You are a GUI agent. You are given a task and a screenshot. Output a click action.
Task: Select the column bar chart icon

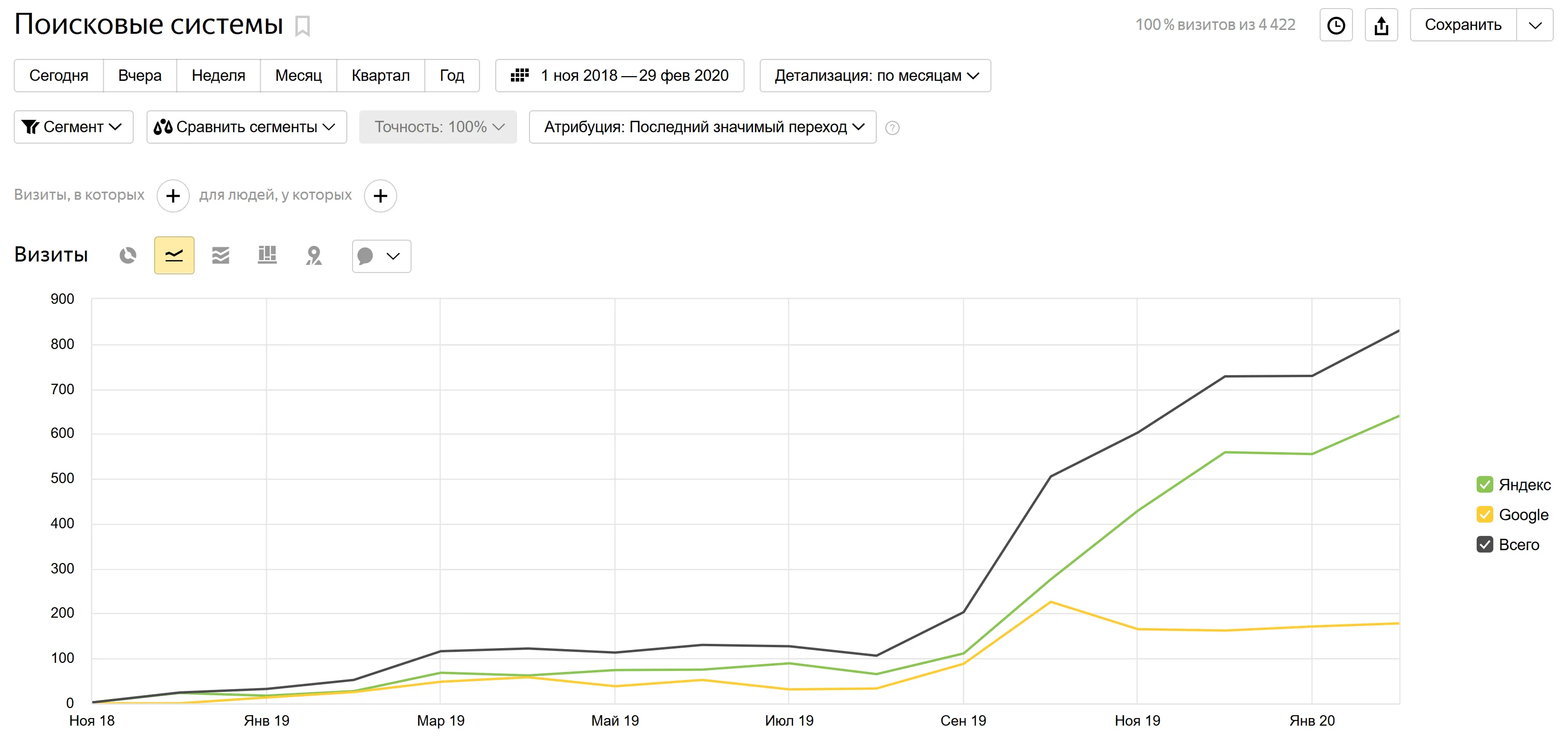(x=267, y=256)
